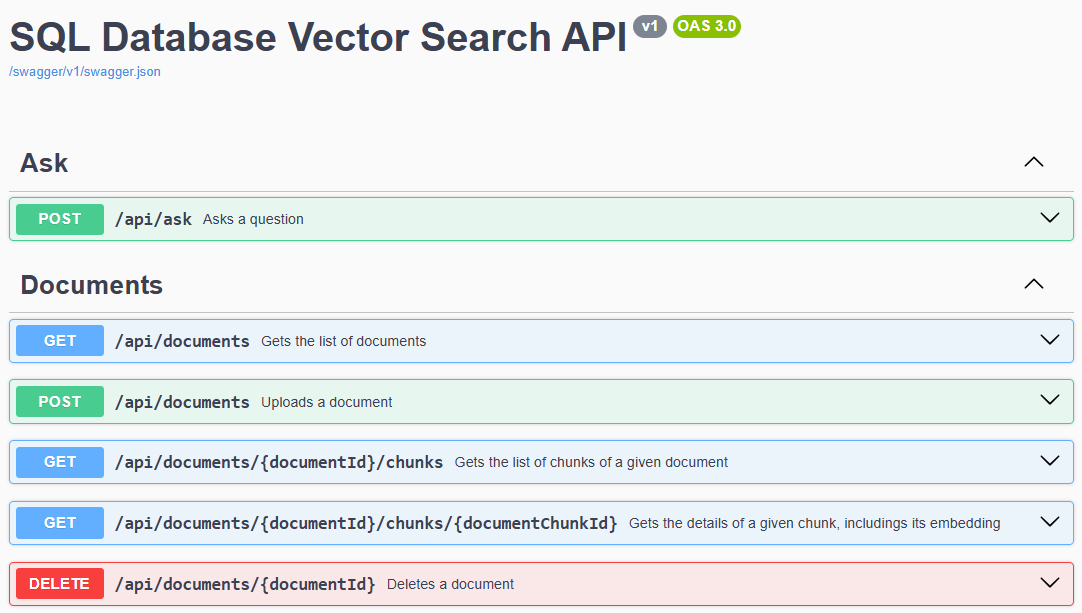
Task: Open the /swagger/v1/swagger.json link
Action: pos(85,72)
